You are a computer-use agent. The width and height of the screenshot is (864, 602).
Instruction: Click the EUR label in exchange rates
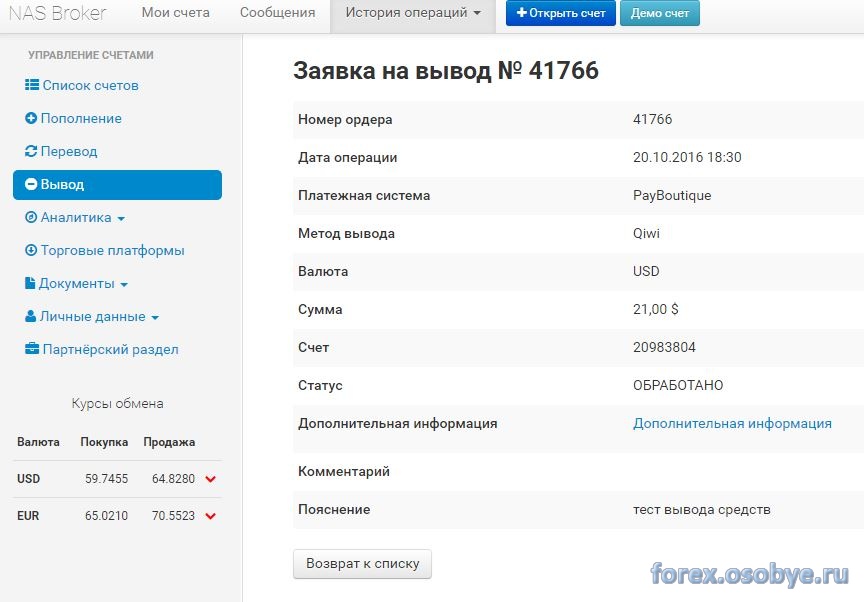[28, 516]
